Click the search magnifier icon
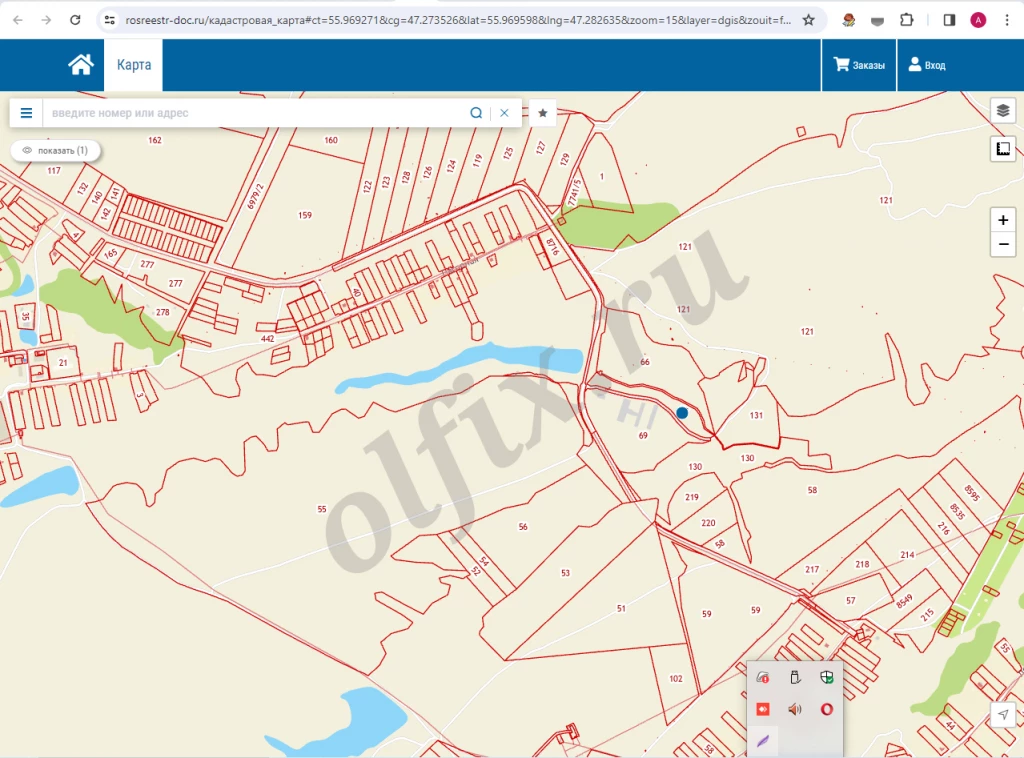Image resolution: width=1024 pixels, height=758 pixels. (477, 113)
